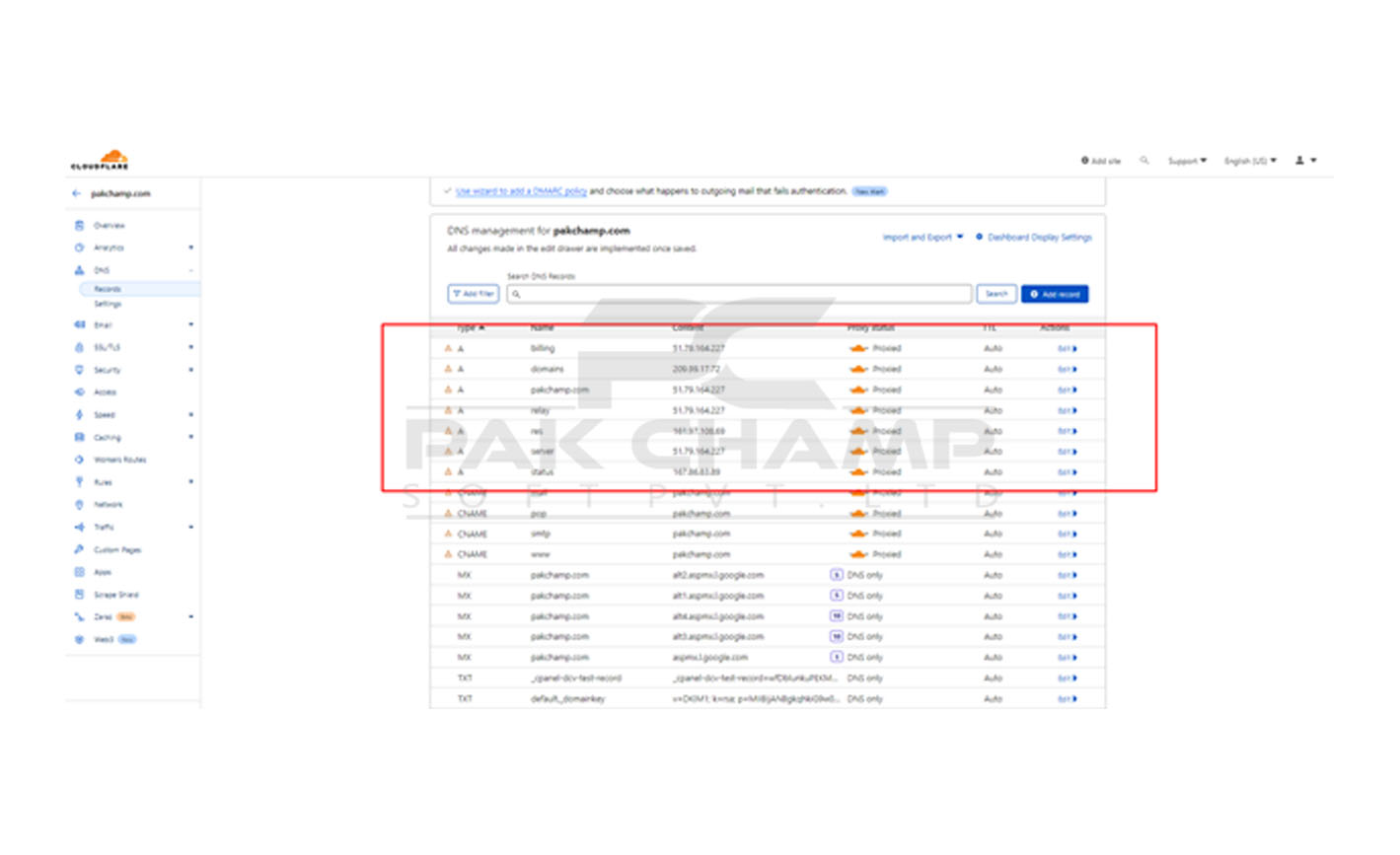Click the Caching sidebar icon
This screenshot has height=855, width=1400.
pos(79,437)
